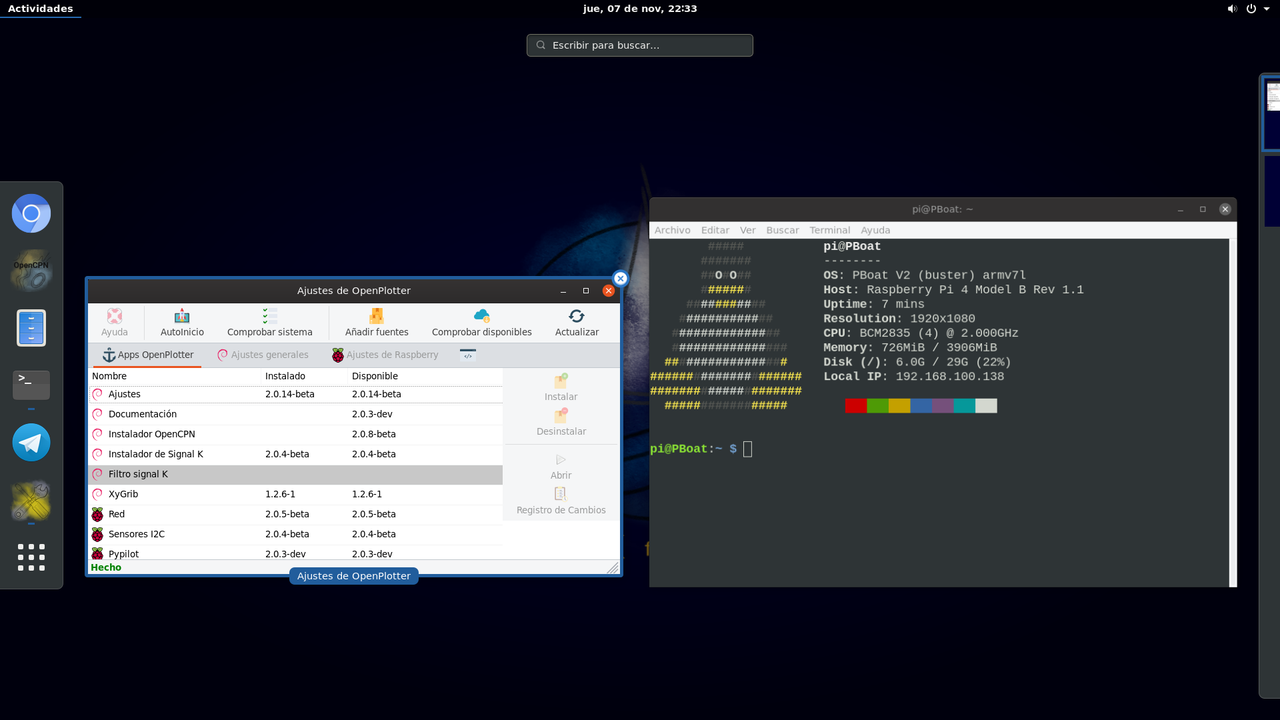Click the Desinstalar package icon
The image size is (1280, 720).
coord(561,416)
